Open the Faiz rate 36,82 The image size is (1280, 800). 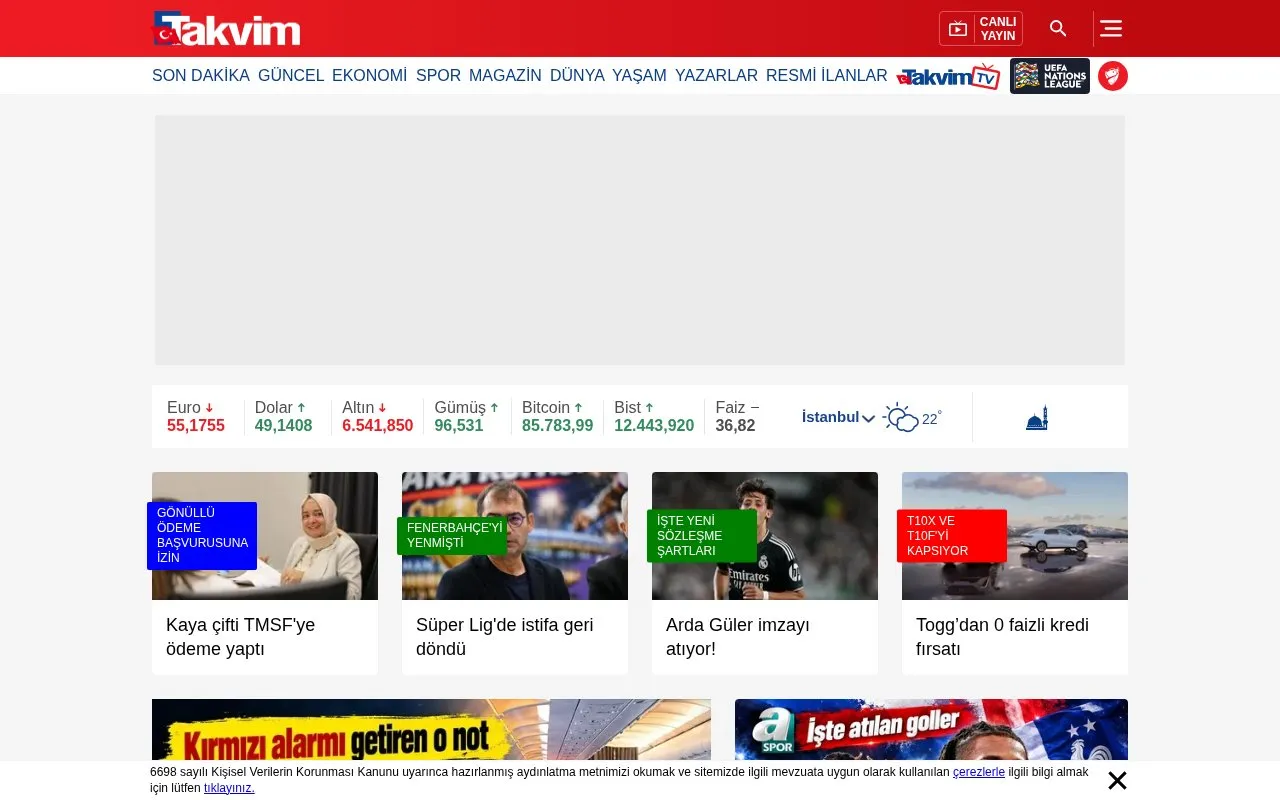(737, 417)
